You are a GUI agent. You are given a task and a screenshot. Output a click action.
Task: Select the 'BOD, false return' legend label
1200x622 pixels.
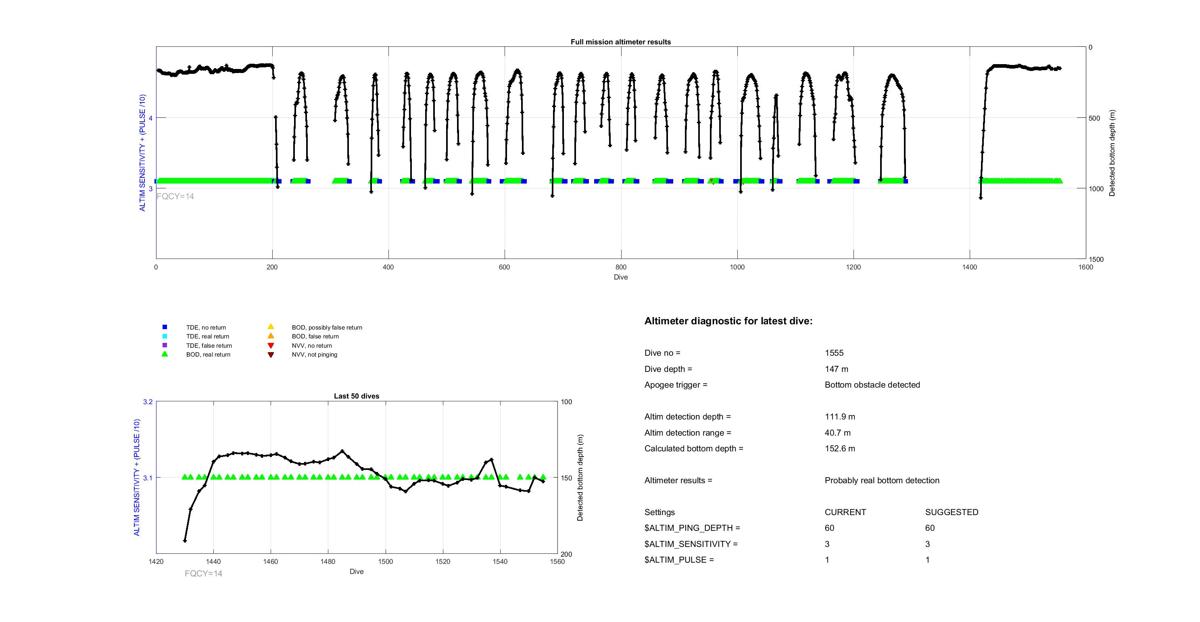[316, 336]
